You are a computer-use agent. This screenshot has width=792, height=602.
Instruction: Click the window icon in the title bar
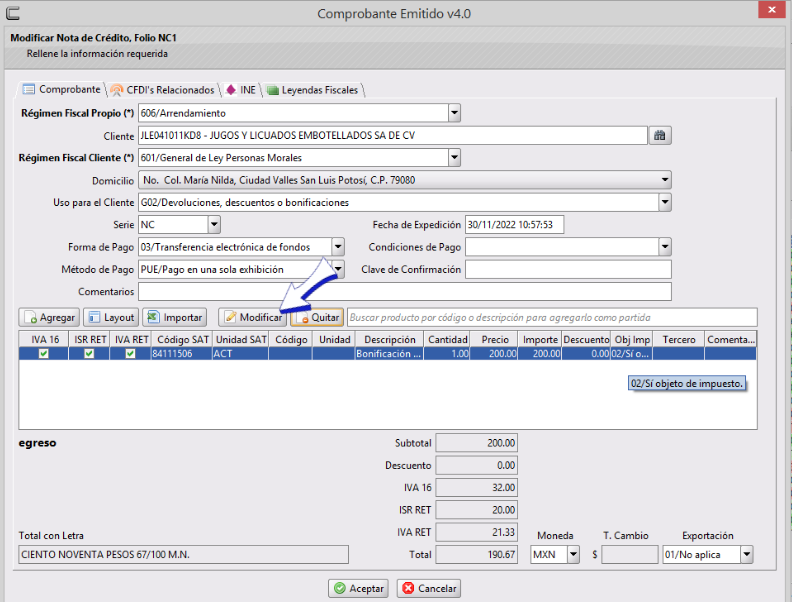click(13, 13)
